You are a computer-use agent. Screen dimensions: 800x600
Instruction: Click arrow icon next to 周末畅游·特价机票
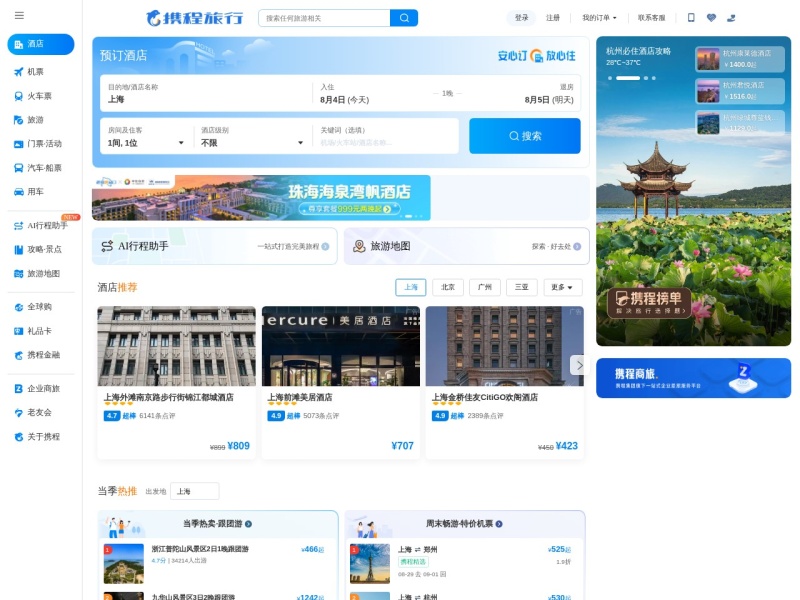click(499, 524)
